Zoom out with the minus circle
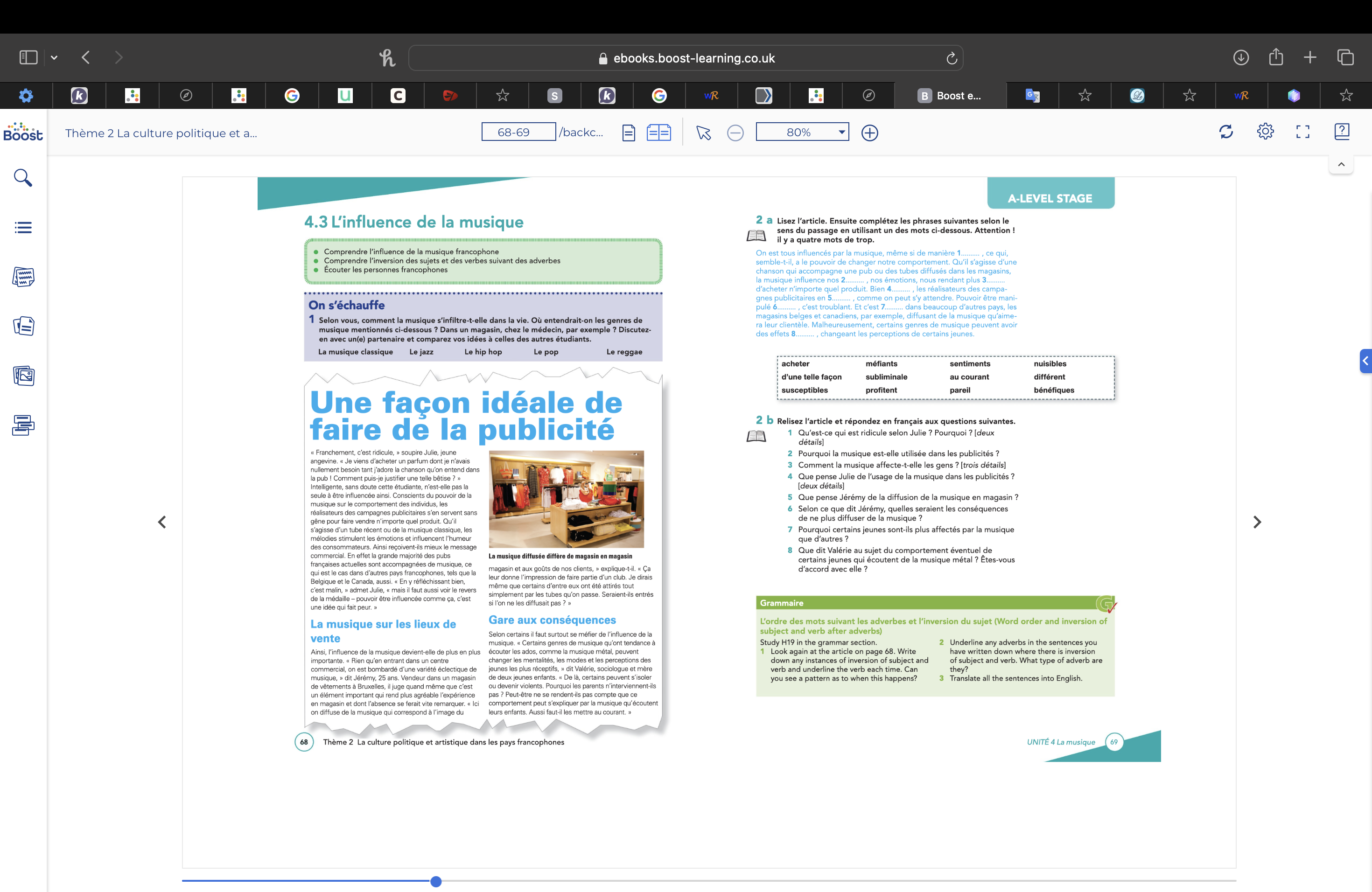This screenshot has height=892, width=1372. pos(735,133)
